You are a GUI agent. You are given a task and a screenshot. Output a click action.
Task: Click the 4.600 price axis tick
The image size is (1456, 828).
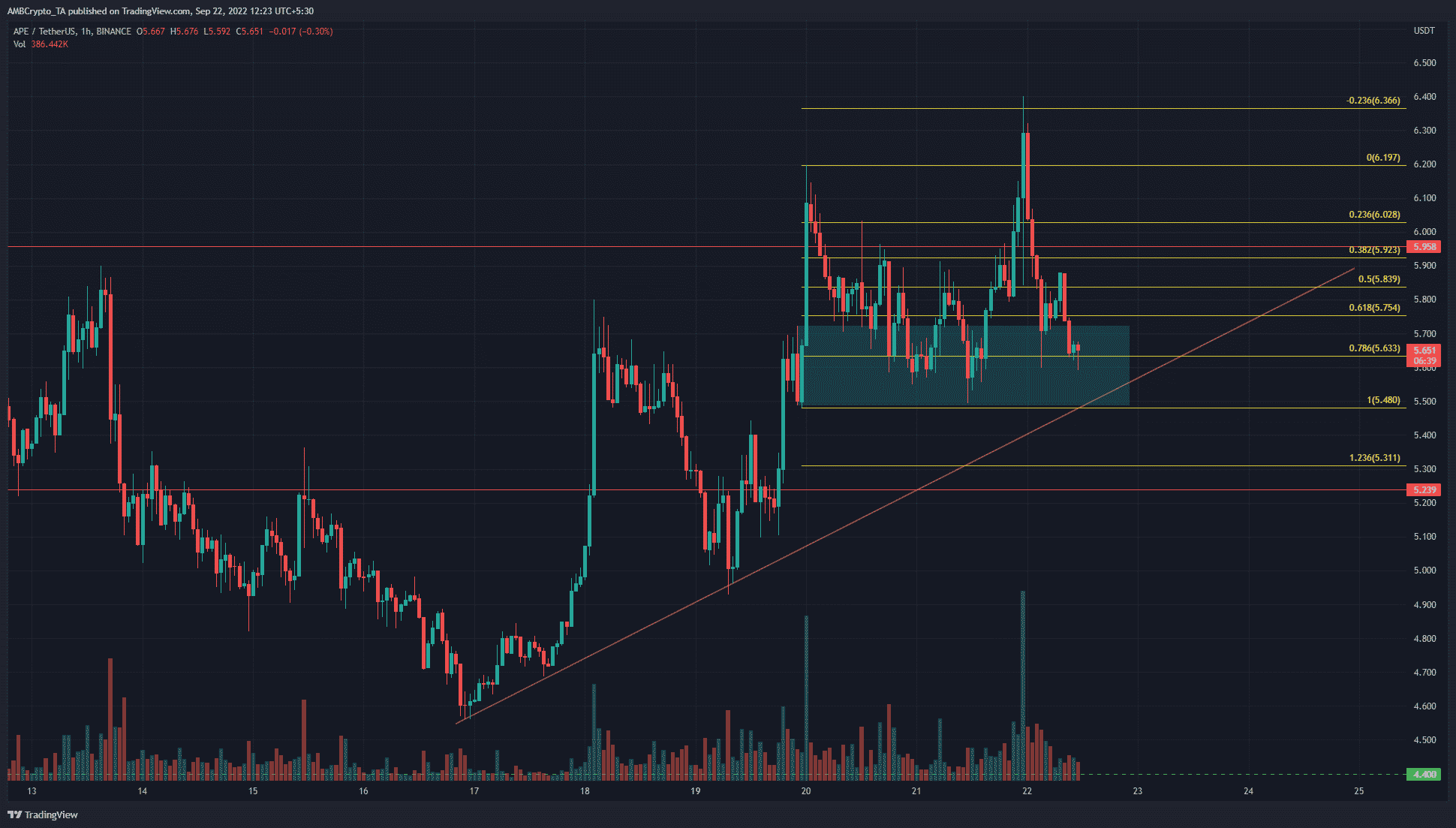[1424, 706]
